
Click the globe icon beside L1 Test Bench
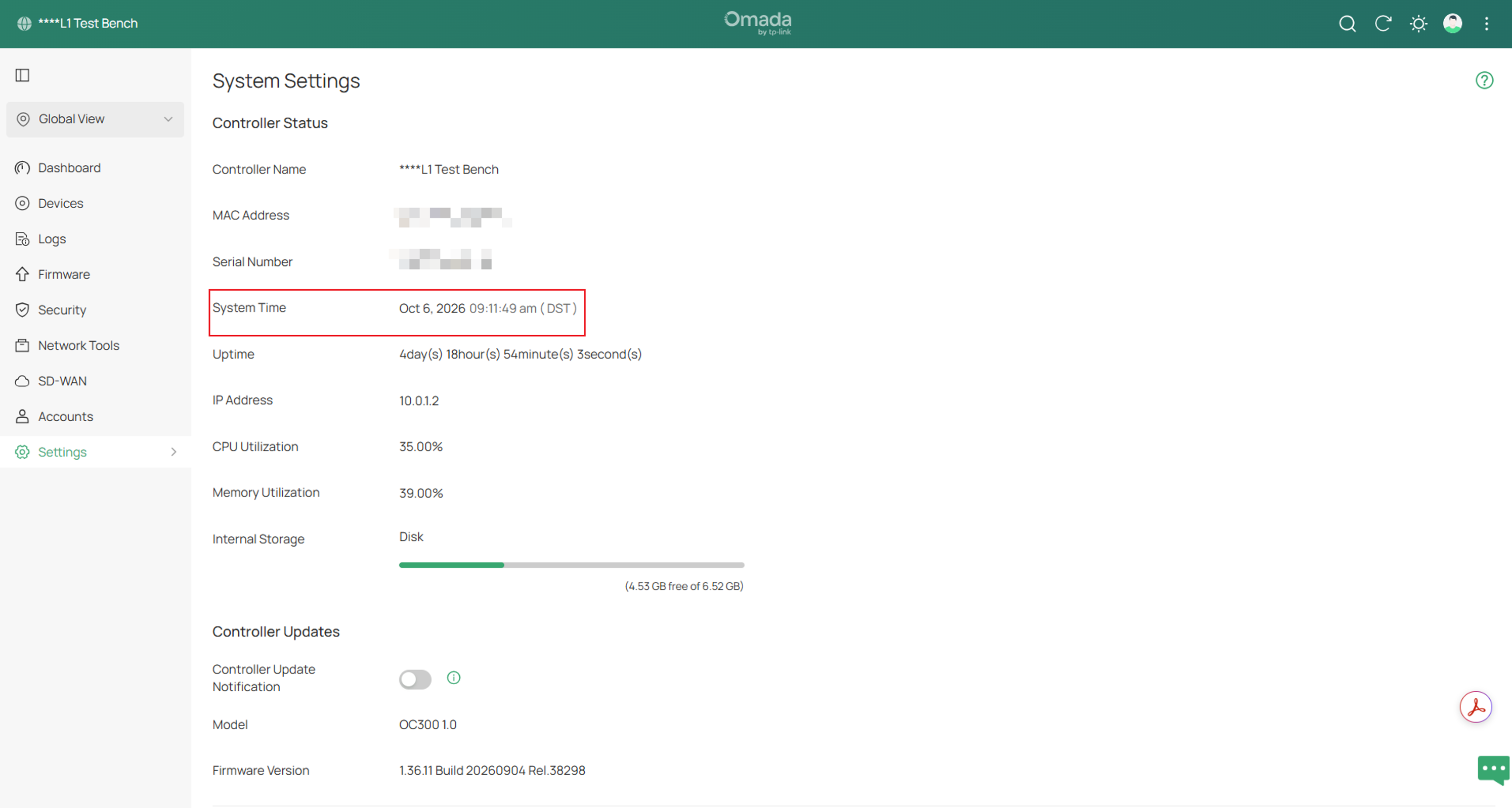tap(24, 23)
